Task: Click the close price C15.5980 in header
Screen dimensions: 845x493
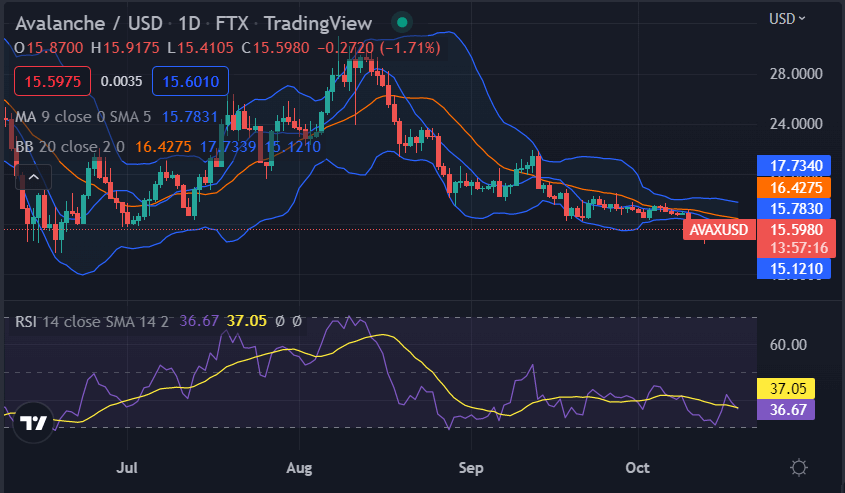Action: [275, 48]
